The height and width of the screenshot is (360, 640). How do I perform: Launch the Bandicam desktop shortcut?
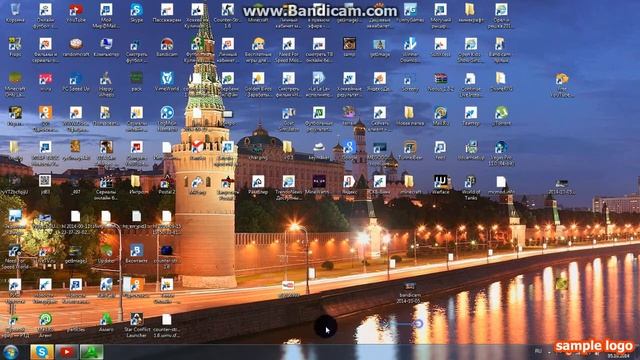point(167,47)
